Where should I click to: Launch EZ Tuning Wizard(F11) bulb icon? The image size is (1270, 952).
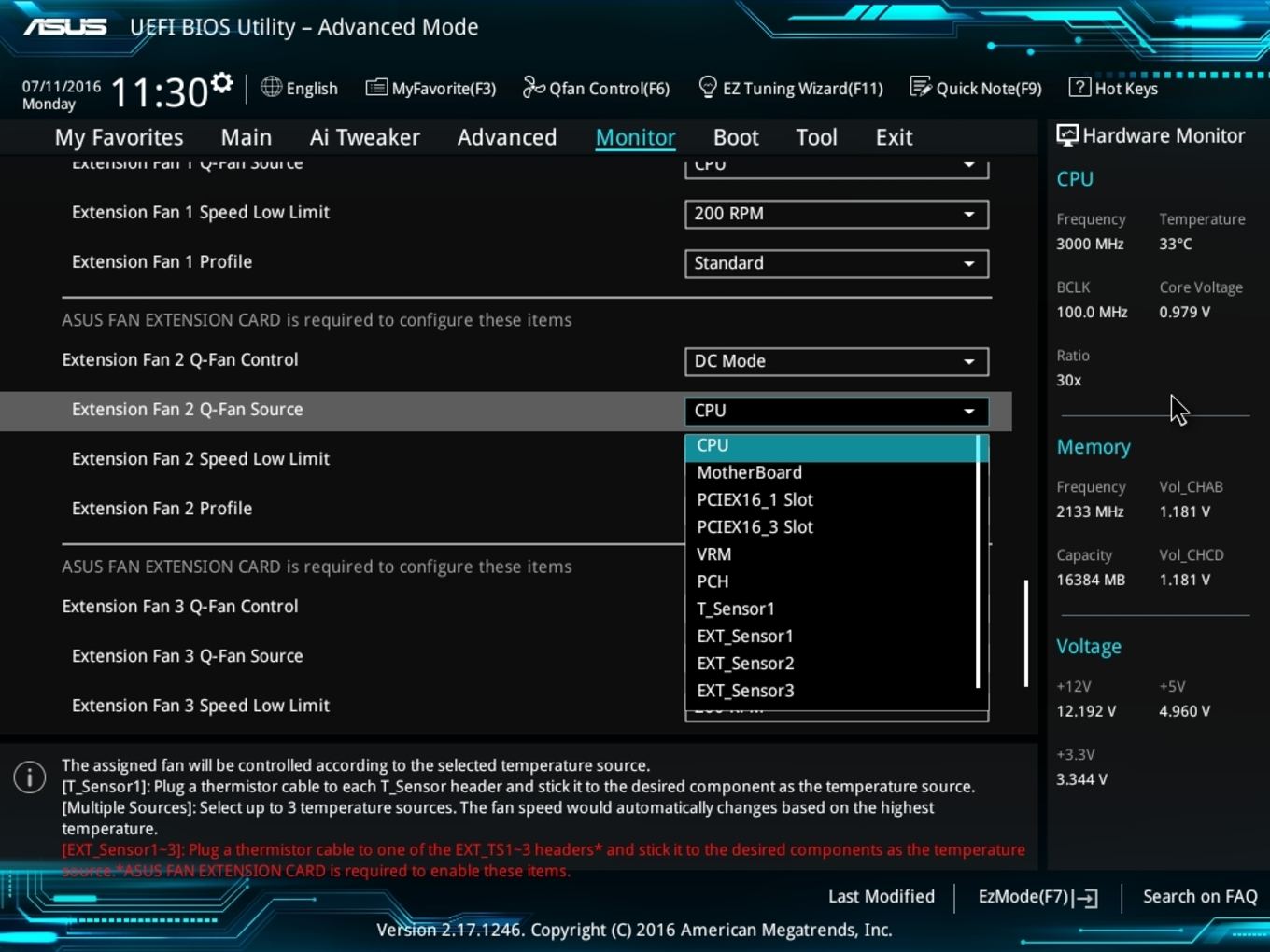point(708,87)
